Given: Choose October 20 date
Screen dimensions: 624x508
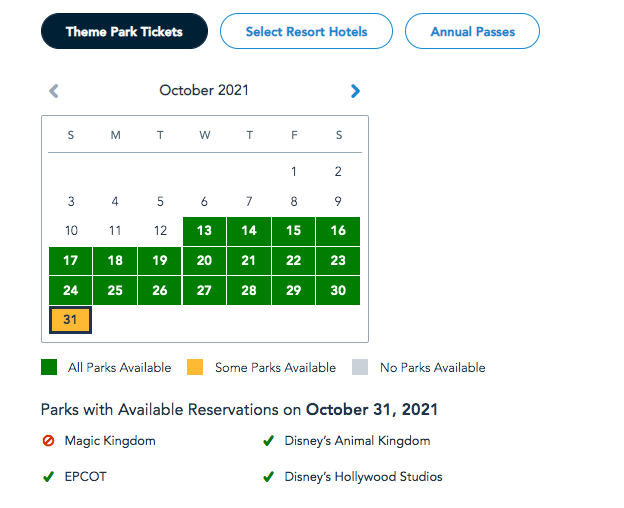Looking at the screenshot, I should click(204, 261).
